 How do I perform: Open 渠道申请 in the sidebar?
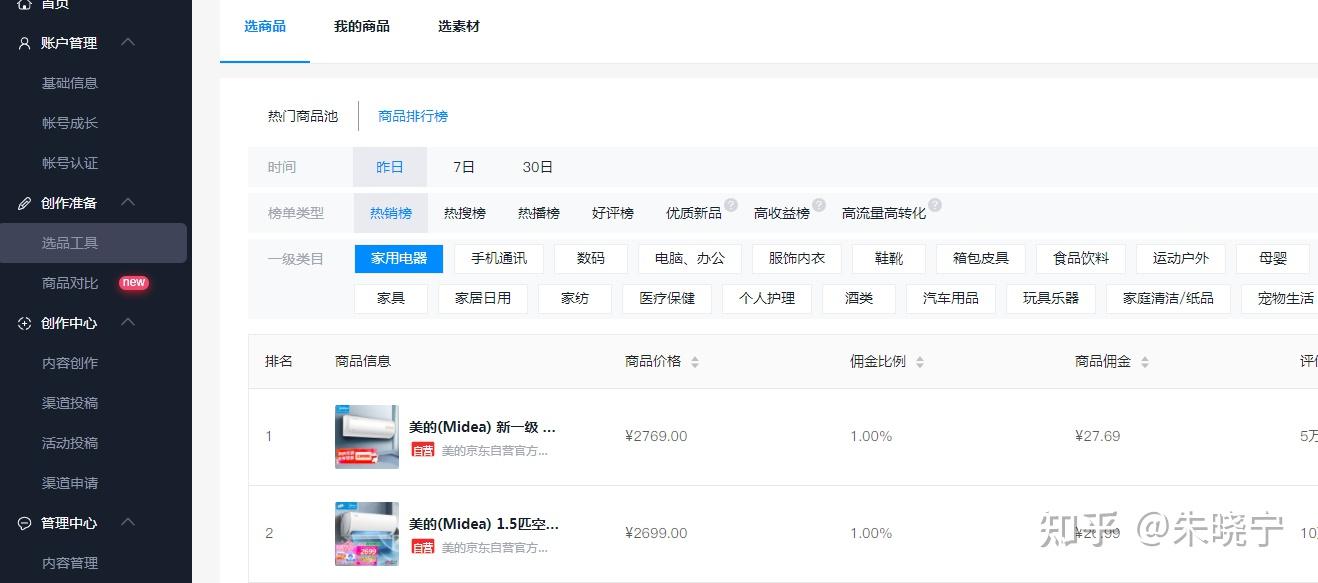70,483
